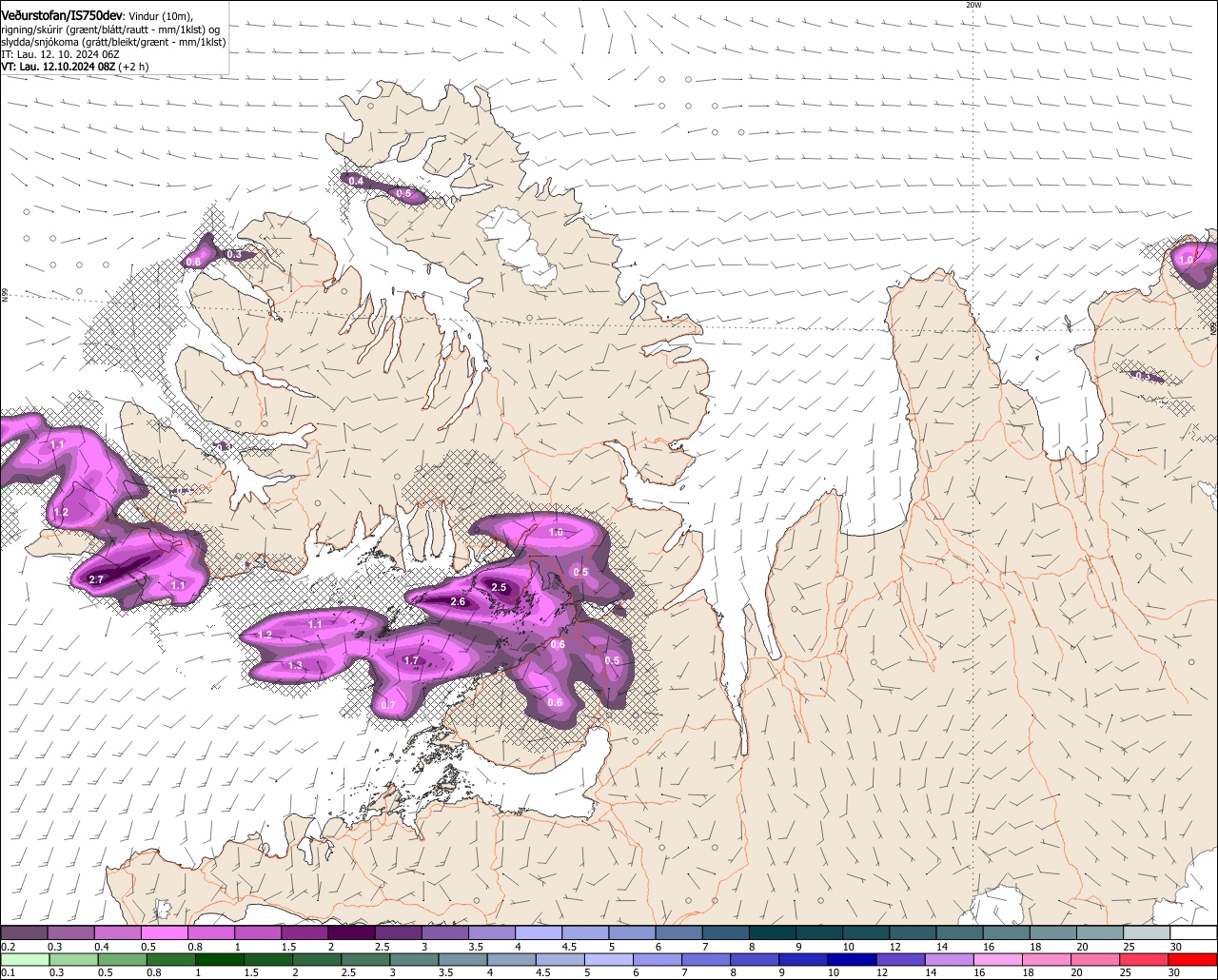The image size is (1218, 980).
Task: Pick pink swatch between 18 and 20, lower legend
Action: (1048, 960)
